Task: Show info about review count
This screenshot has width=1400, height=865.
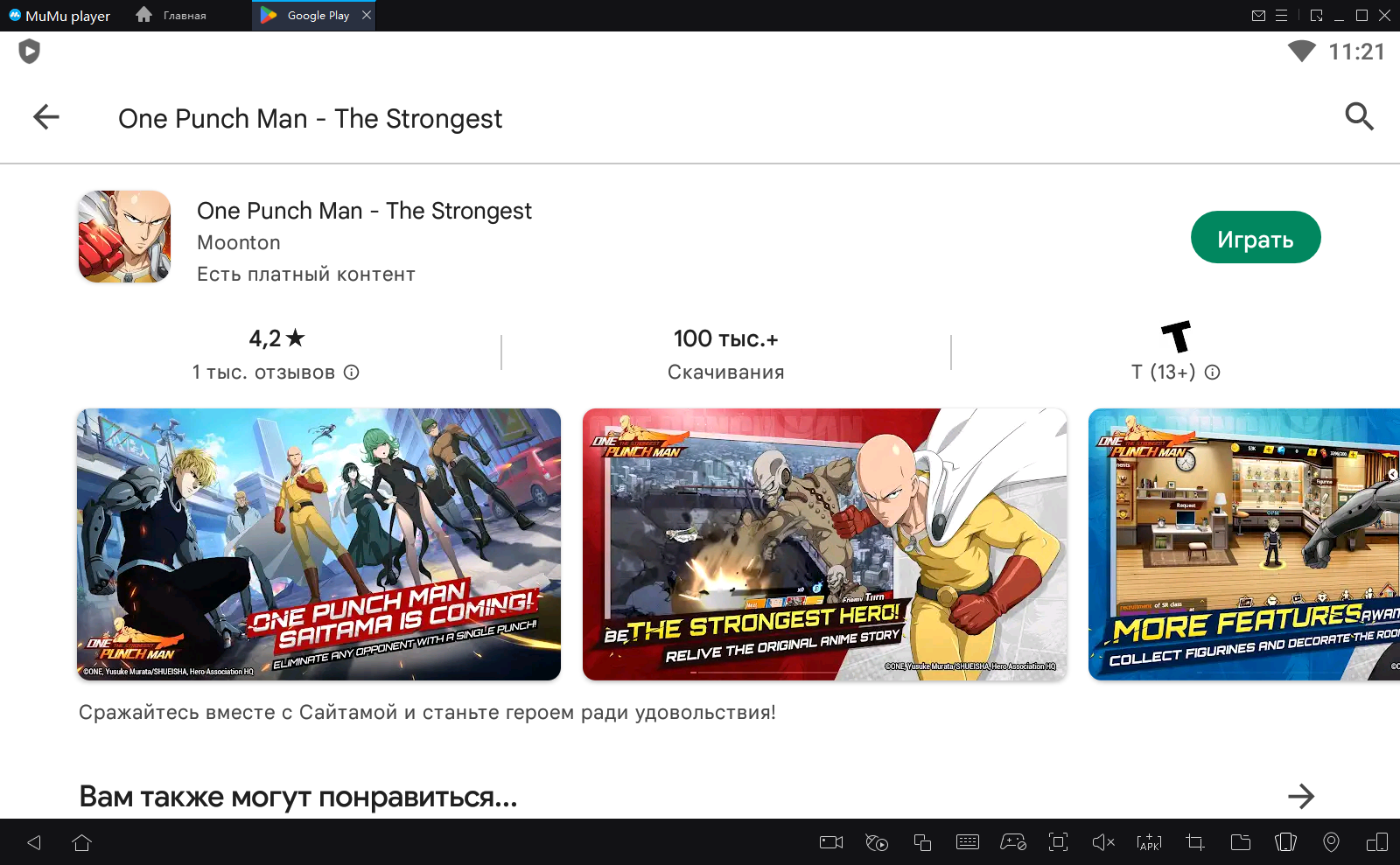Action: [x=352, y=373]
